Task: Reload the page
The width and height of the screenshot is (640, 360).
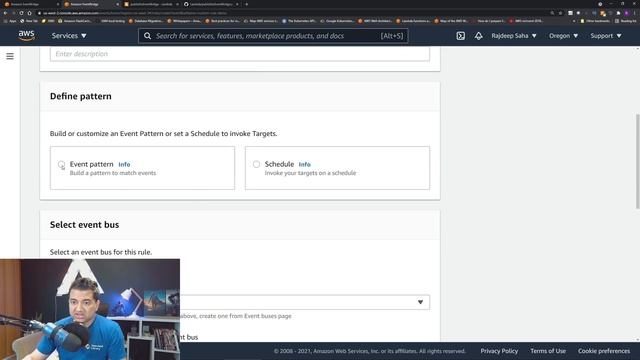Action: (x=21, y=13)
